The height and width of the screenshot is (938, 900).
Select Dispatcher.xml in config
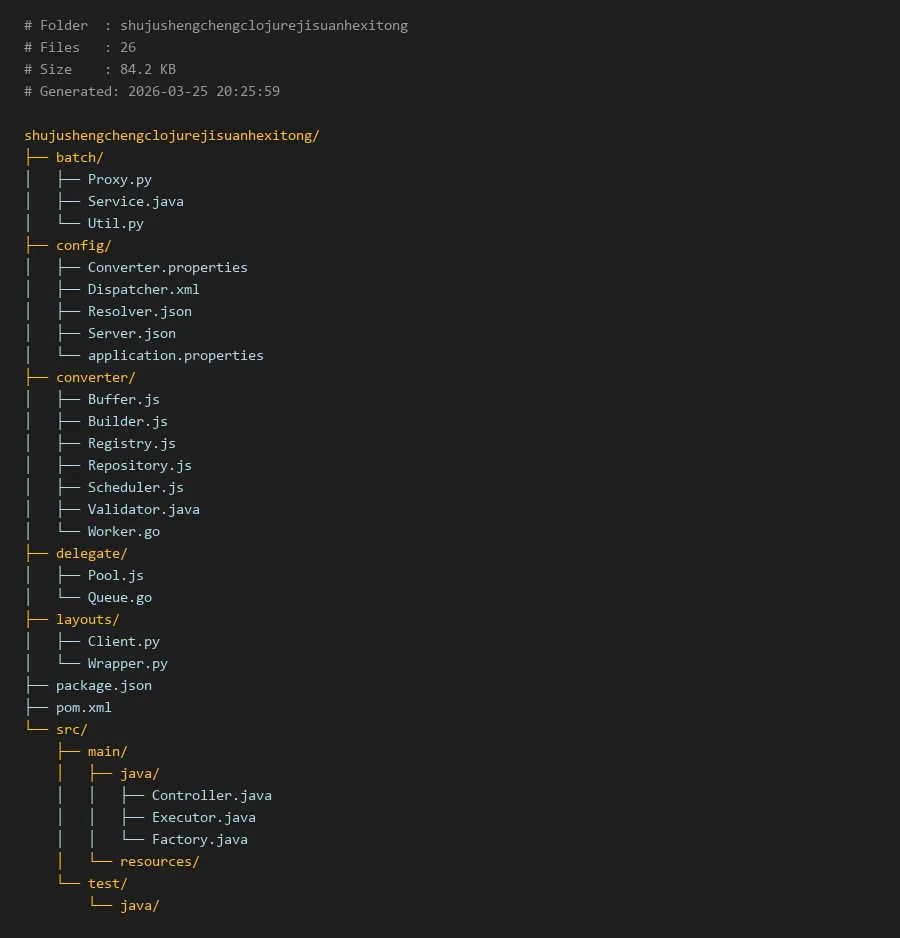(143, 289)
